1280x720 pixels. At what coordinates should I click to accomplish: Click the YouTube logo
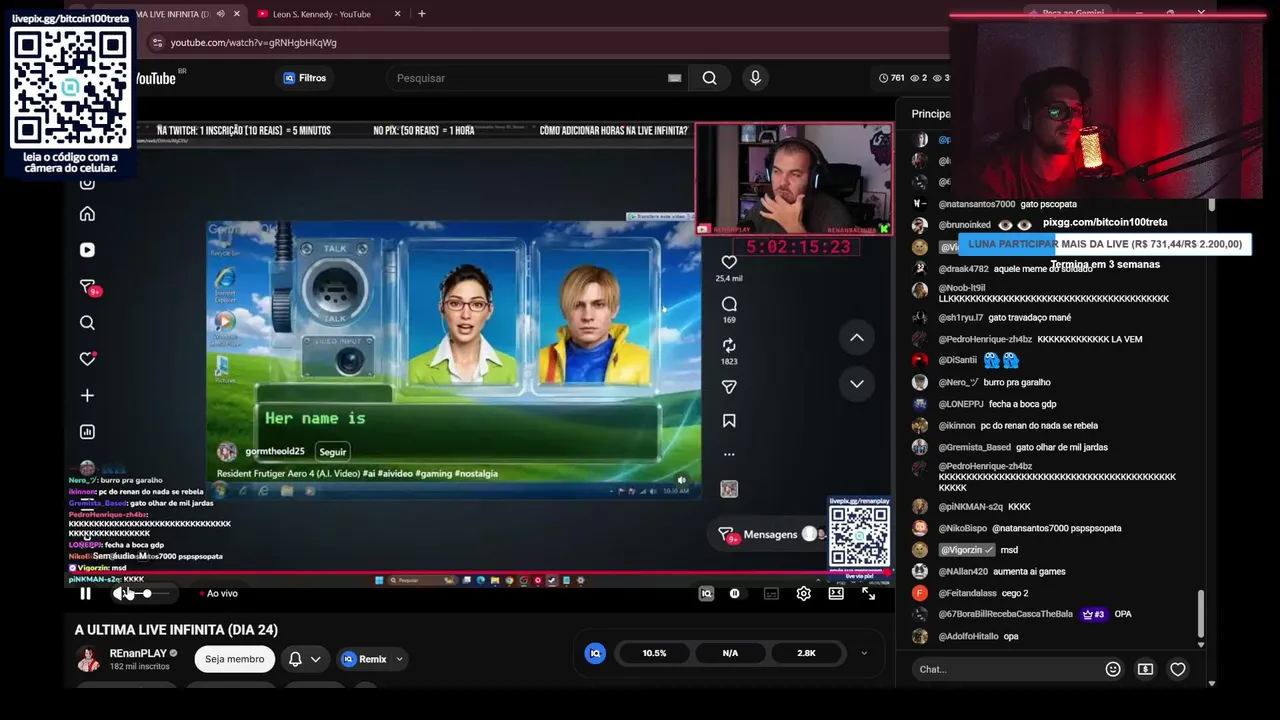coord(155,78)
